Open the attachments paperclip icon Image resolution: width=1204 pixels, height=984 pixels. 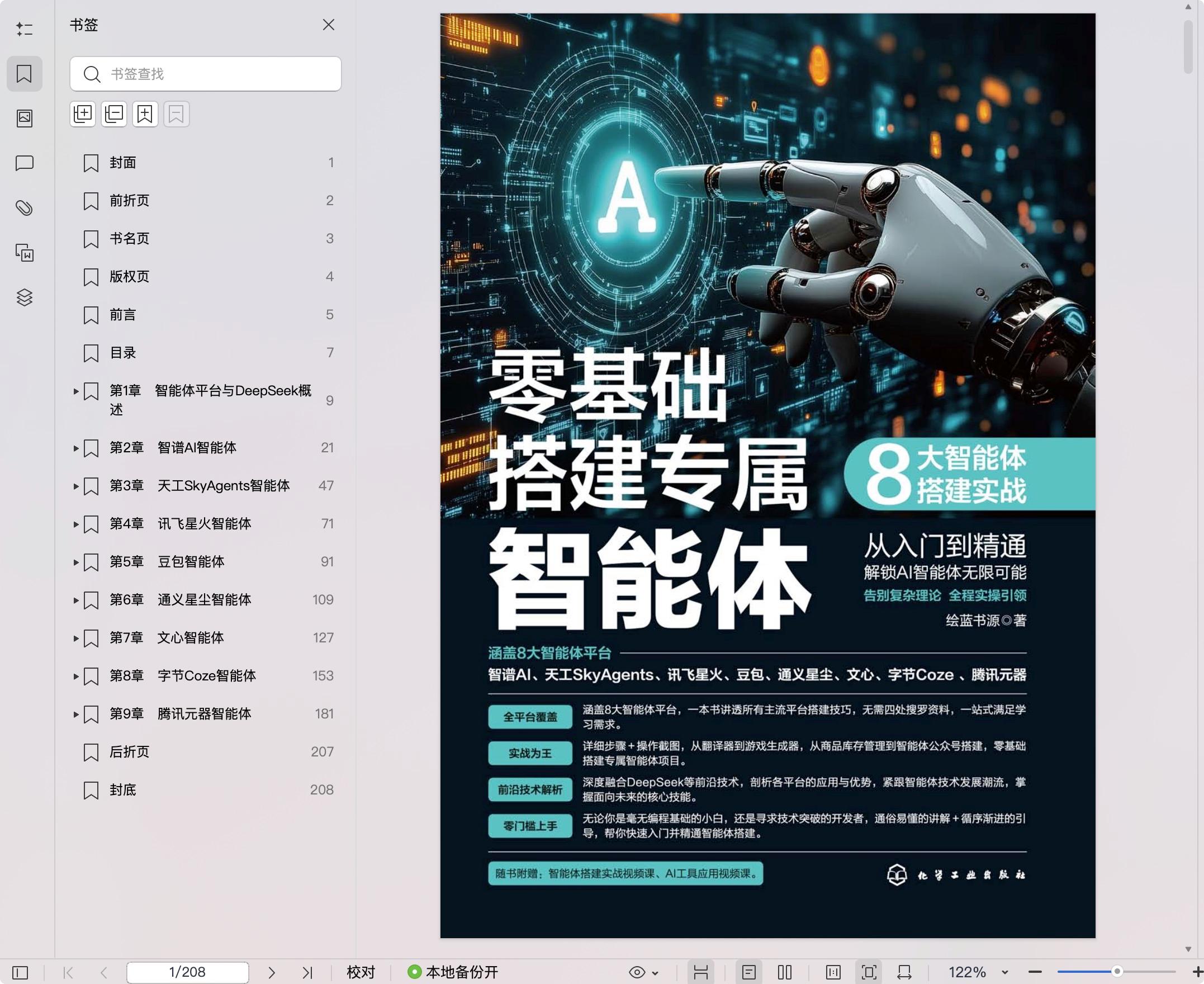pos(25,208)
